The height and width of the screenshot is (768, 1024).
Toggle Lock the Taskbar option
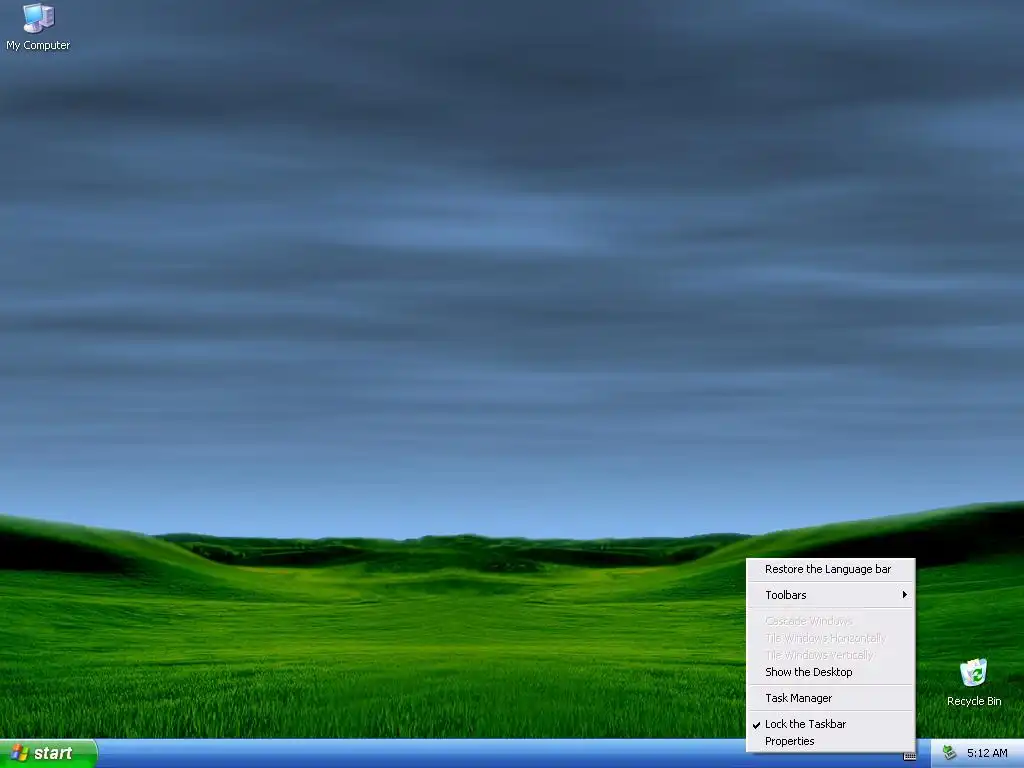click(831, 724)
